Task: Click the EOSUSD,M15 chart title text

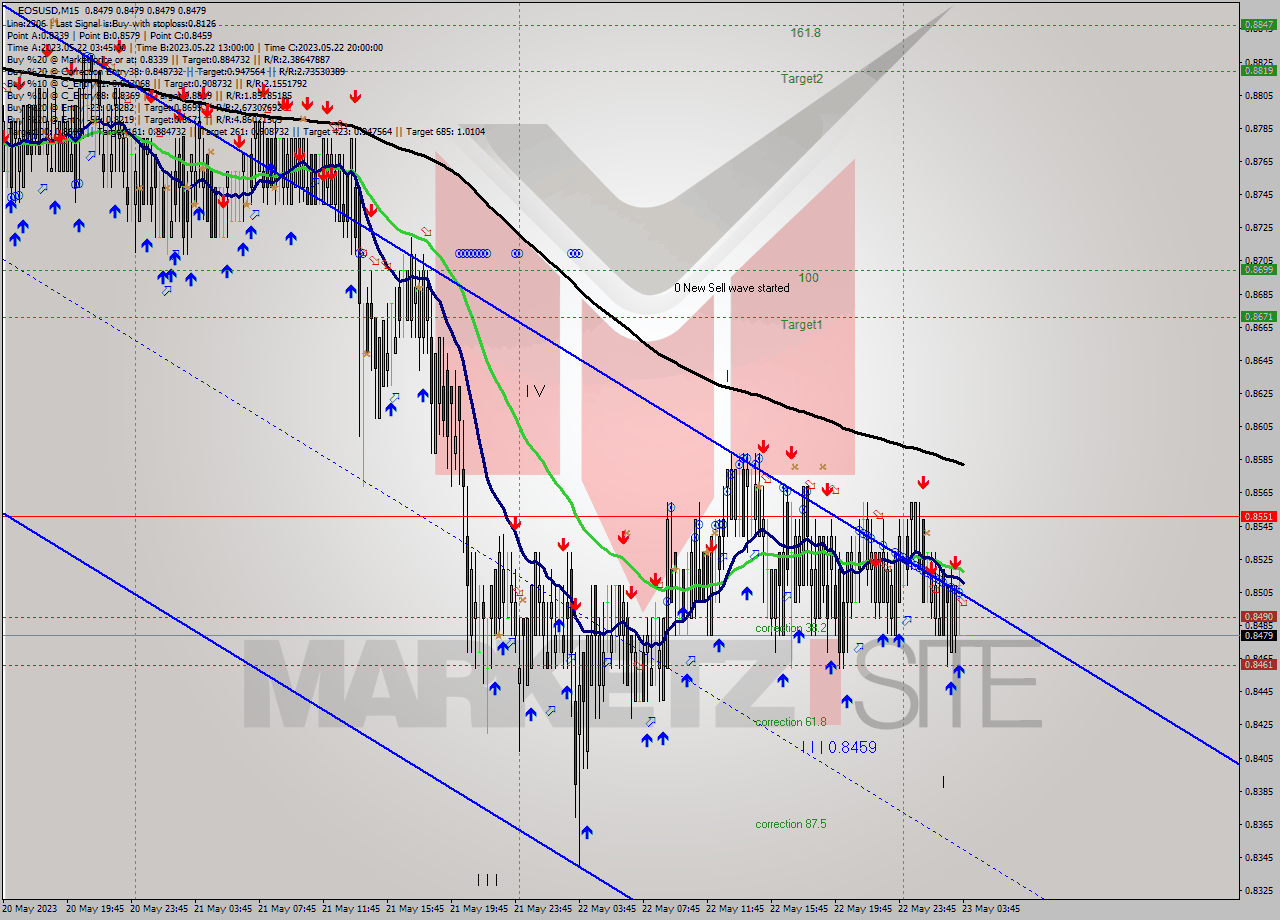Action: pos(48,11)
